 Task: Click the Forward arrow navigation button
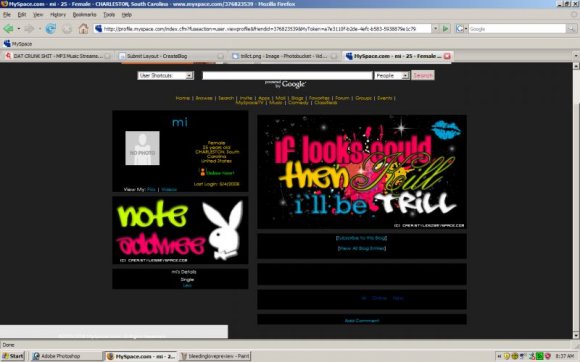pyautogui.click(x=29, y=28)
